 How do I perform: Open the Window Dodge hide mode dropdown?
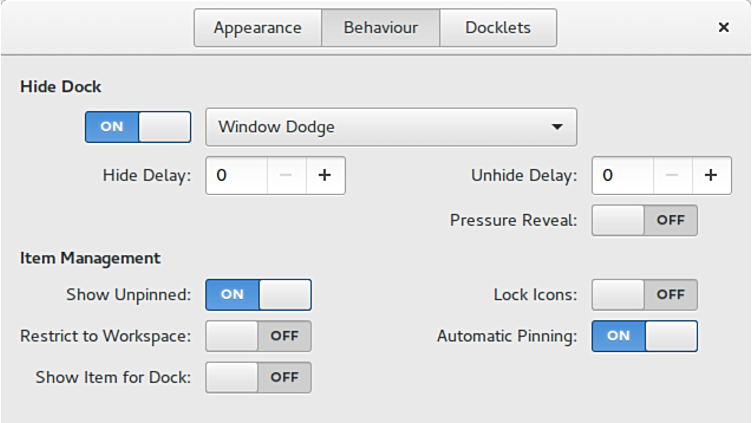click(390, 127)
